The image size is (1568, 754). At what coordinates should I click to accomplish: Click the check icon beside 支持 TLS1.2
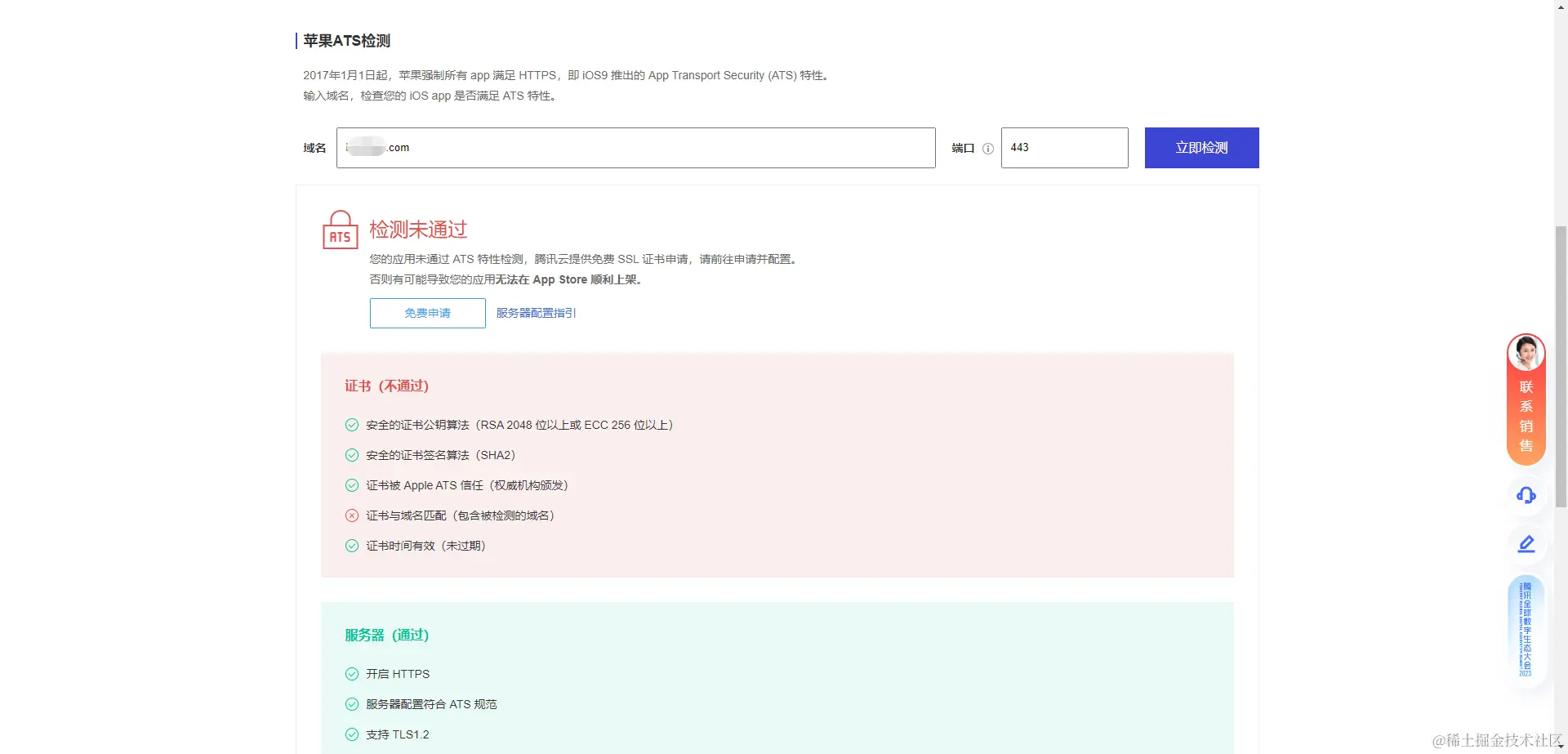352,734
